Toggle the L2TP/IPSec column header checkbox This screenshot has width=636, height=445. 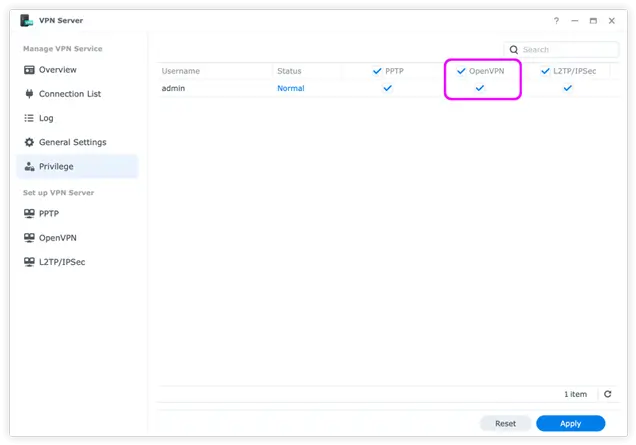point(545,71)
